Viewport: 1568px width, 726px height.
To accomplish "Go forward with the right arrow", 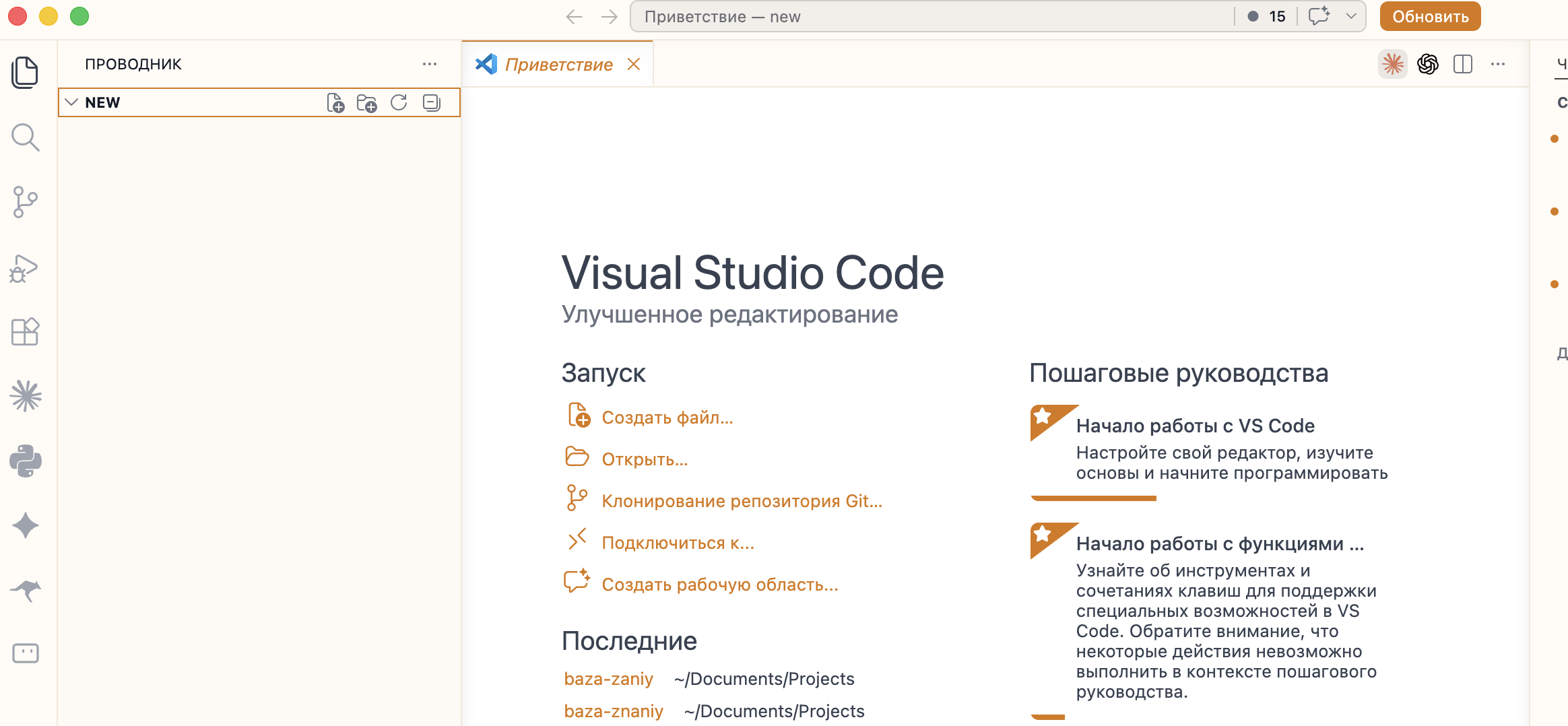I will pyautogui.click(x=609, y=17).
